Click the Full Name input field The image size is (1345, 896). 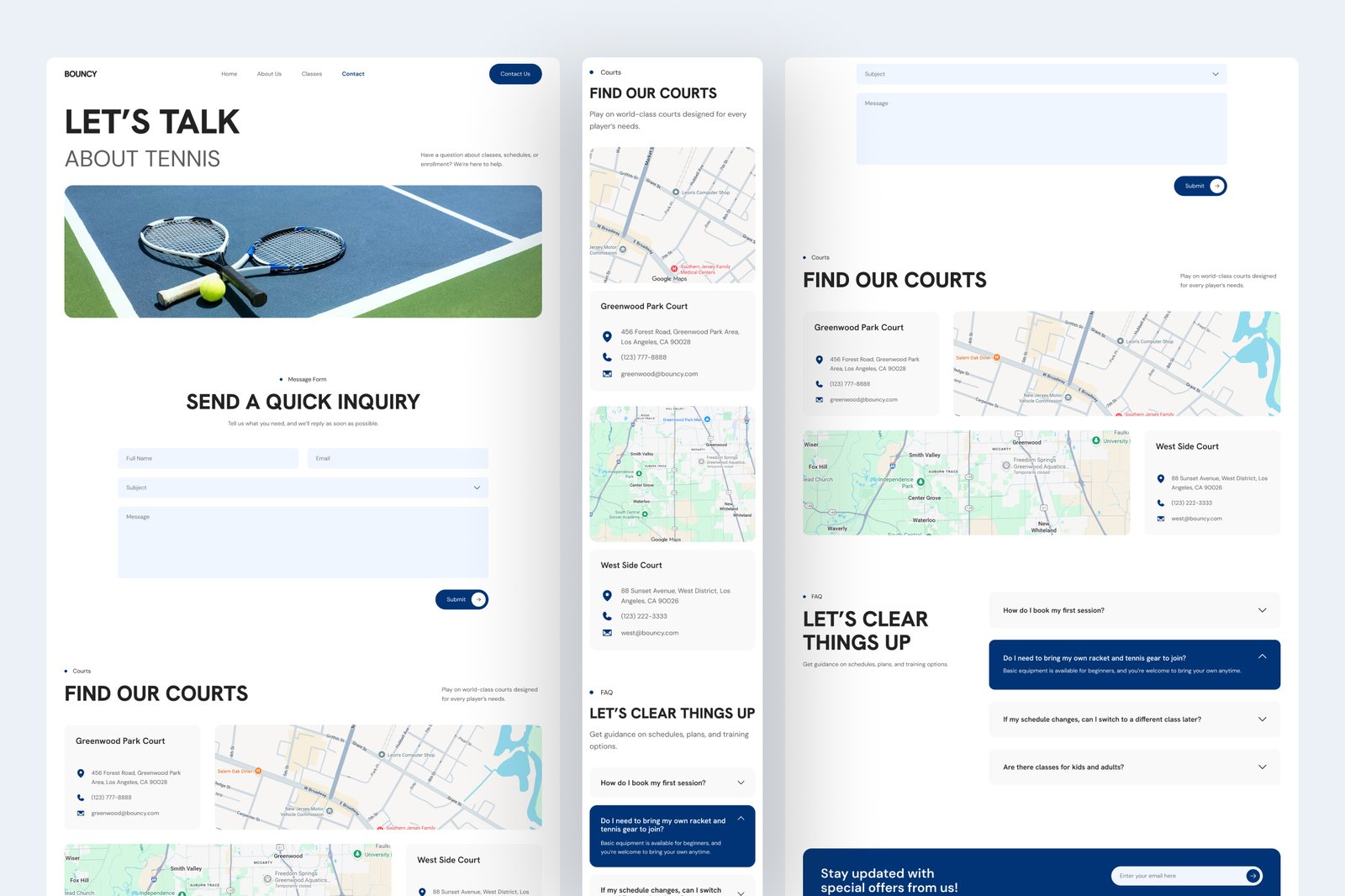pyautogui.click(x=208, y=458)
